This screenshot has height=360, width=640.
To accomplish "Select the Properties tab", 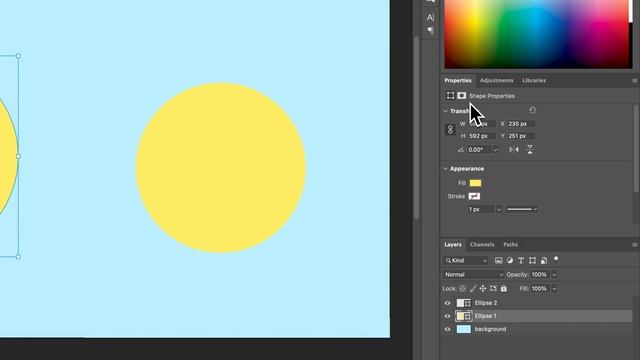I will (458, 80).
